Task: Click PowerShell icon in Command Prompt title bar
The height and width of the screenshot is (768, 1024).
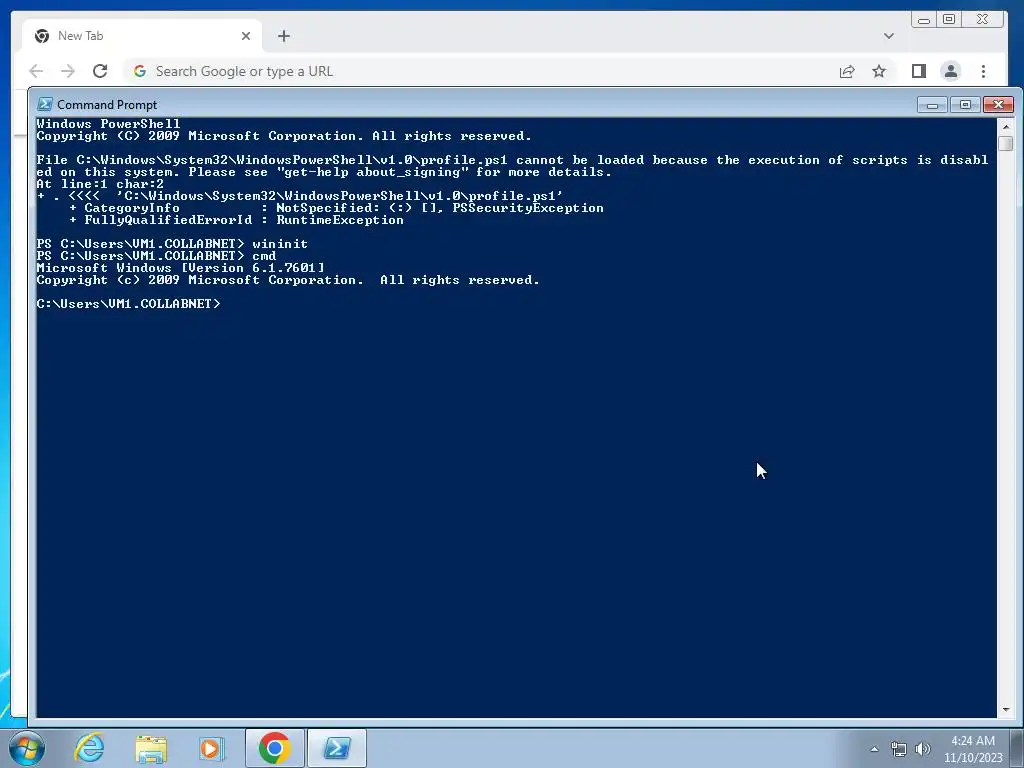Action: tap(45, 104)
